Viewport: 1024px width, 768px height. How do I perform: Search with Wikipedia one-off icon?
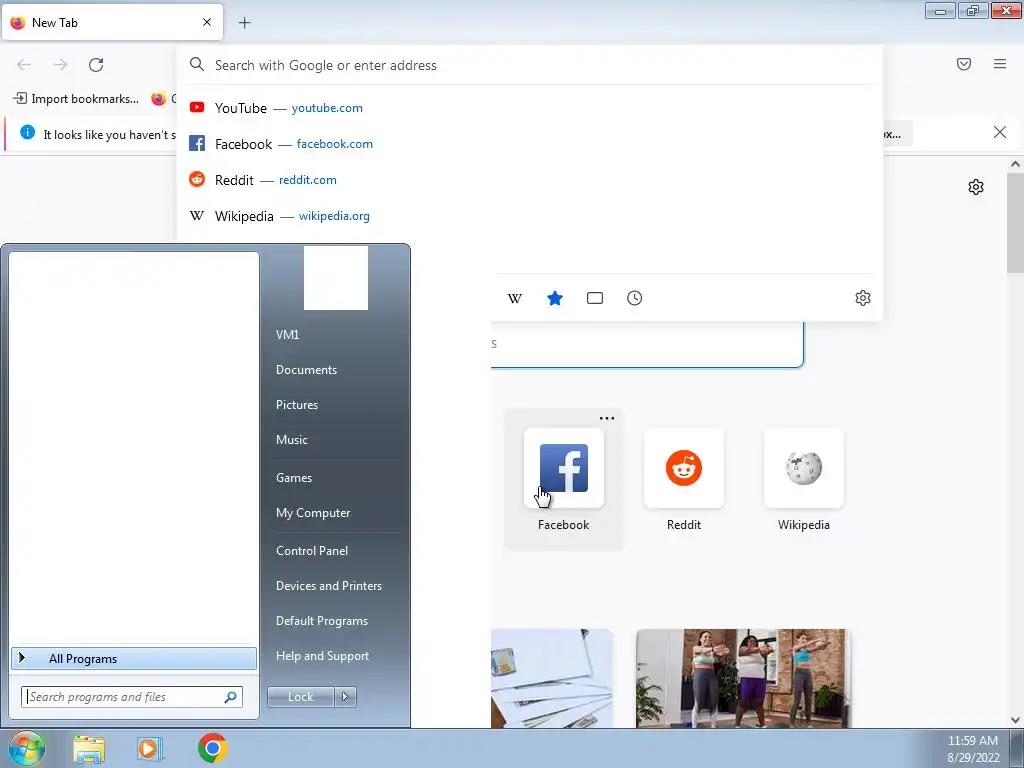click(515, 298)
